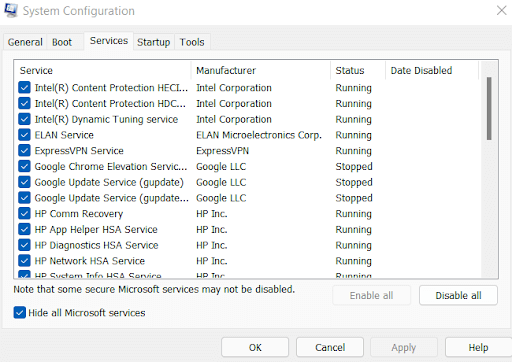
Task: Close the System Configuration window
Action: 501,10
